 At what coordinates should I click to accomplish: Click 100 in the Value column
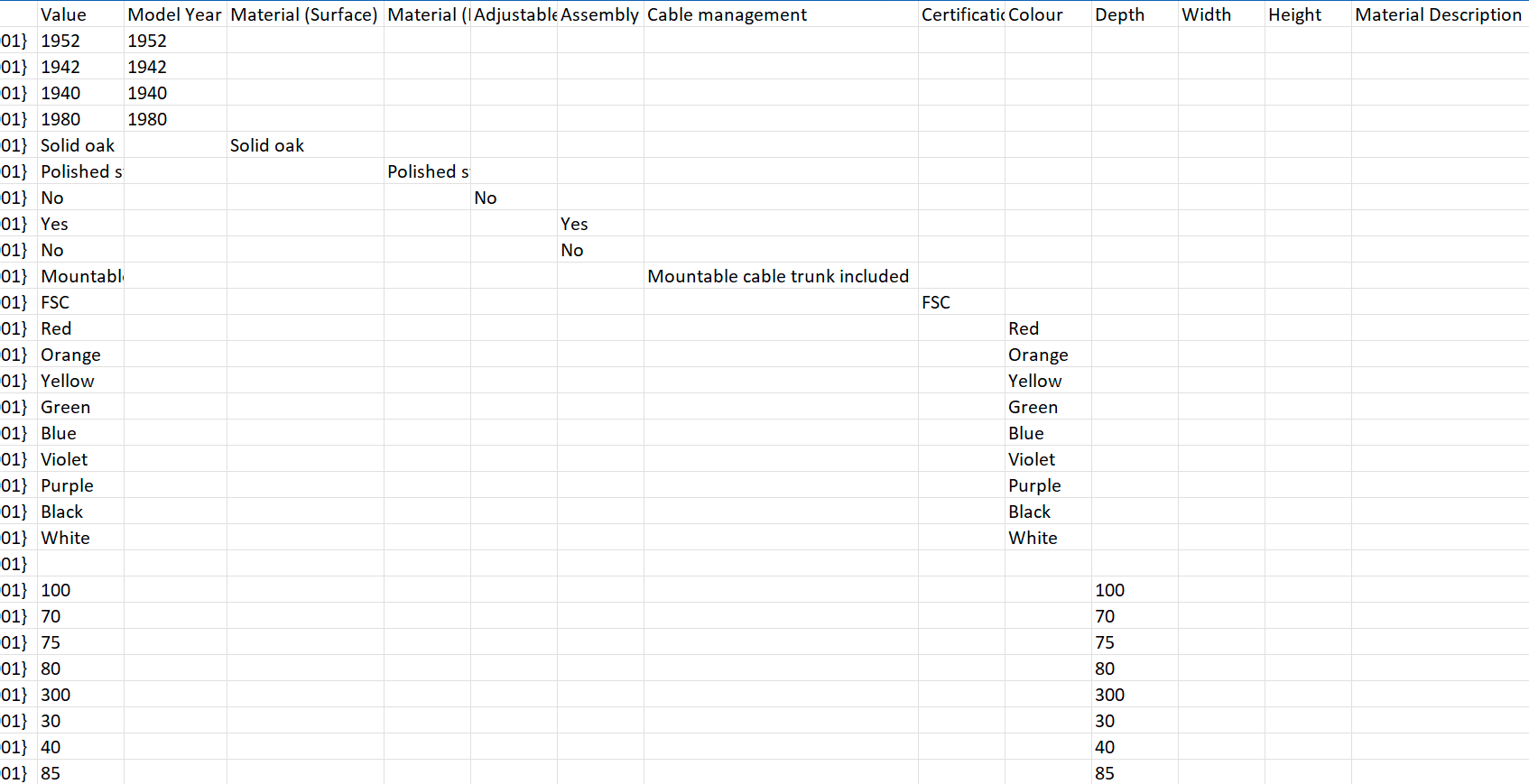79,590
